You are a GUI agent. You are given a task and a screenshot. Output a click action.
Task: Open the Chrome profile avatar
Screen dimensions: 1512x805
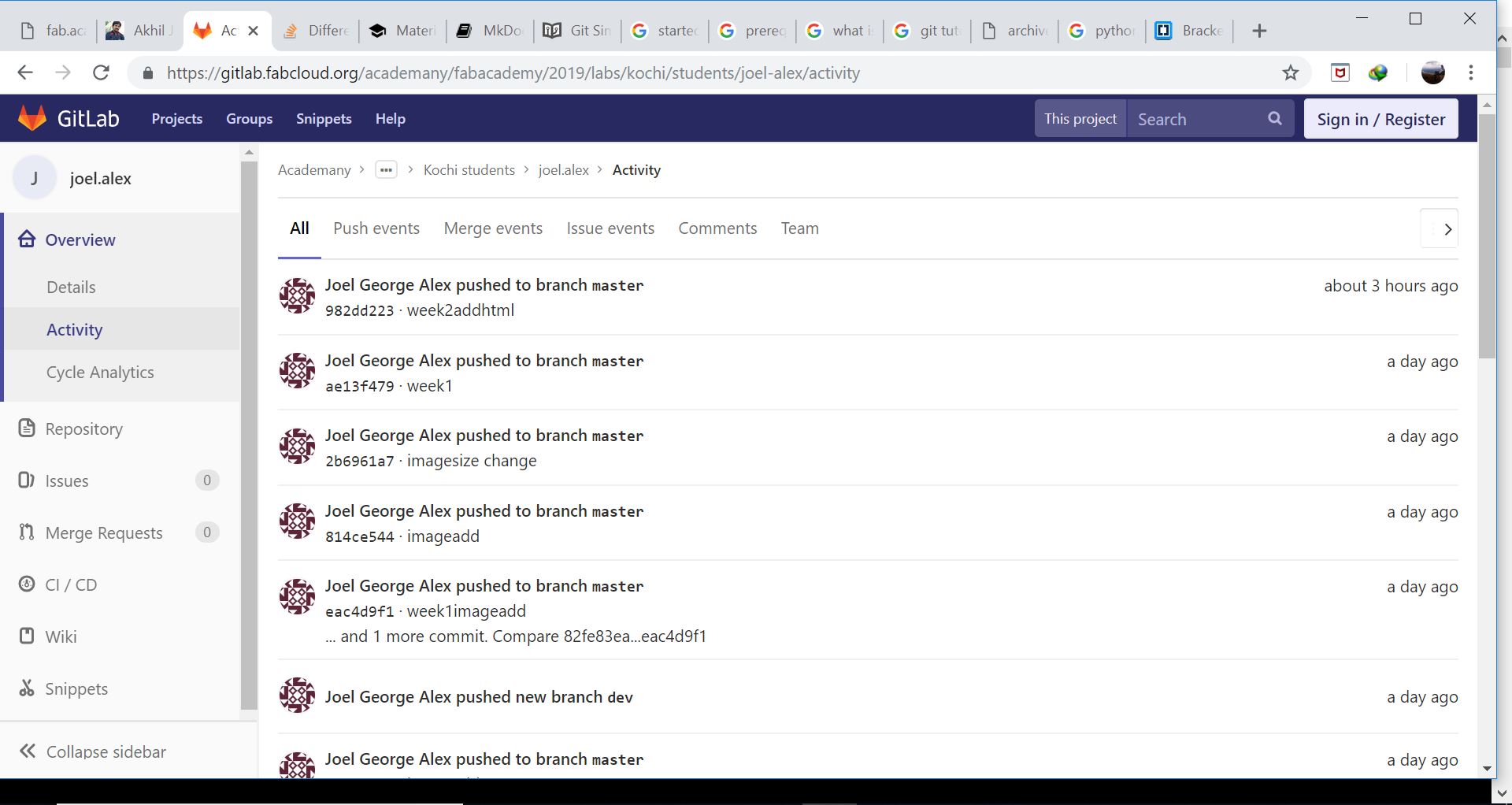point(1433,73)
